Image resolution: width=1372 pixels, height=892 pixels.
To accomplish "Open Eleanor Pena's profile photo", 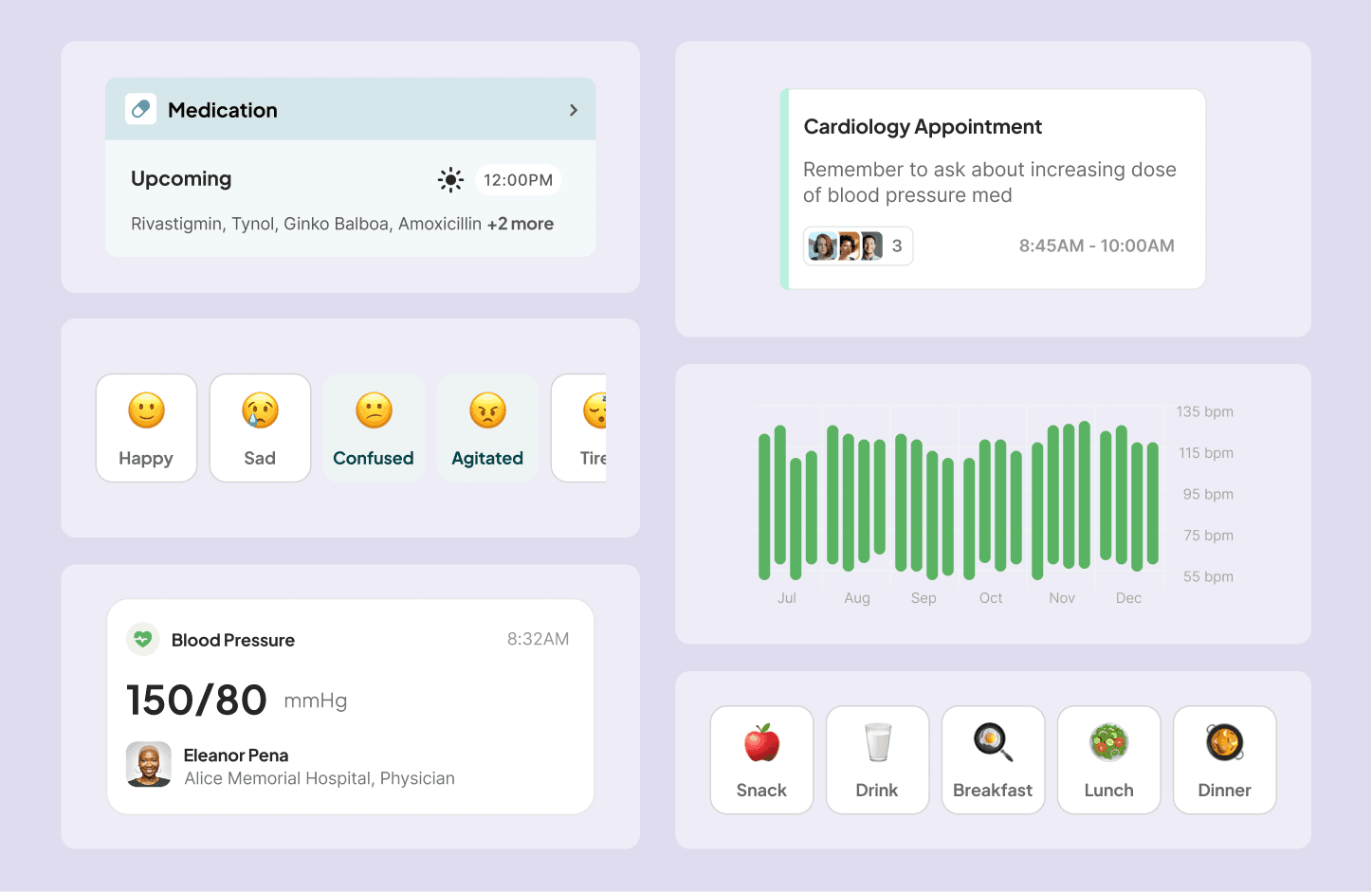I will pyautogui.click(x=149, y=764).
